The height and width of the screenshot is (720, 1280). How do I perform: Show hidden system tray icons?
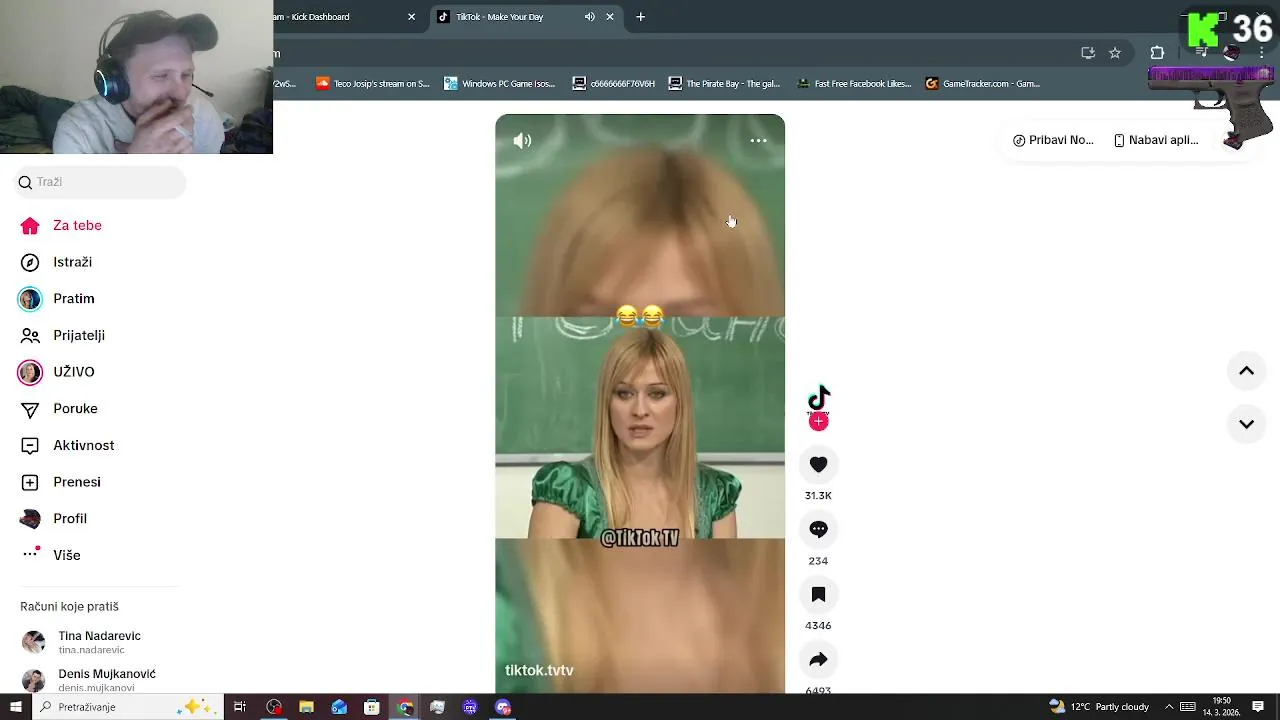point(1168,707)
